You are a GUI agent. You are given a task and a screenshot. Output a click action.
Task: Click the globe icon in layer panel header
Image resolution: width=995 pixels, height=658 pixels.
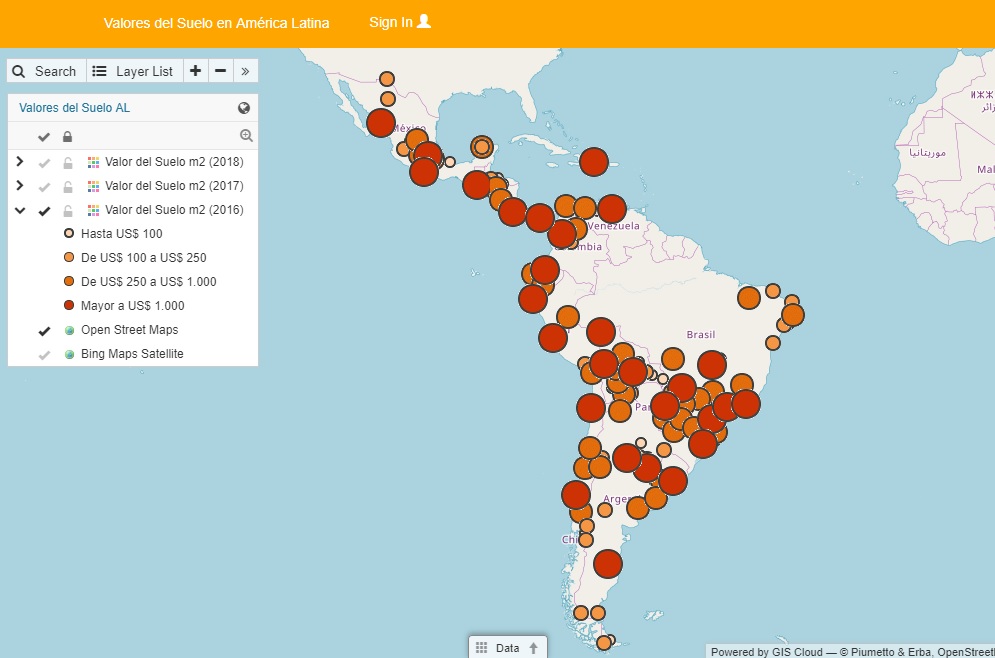[x=244, y=108]
